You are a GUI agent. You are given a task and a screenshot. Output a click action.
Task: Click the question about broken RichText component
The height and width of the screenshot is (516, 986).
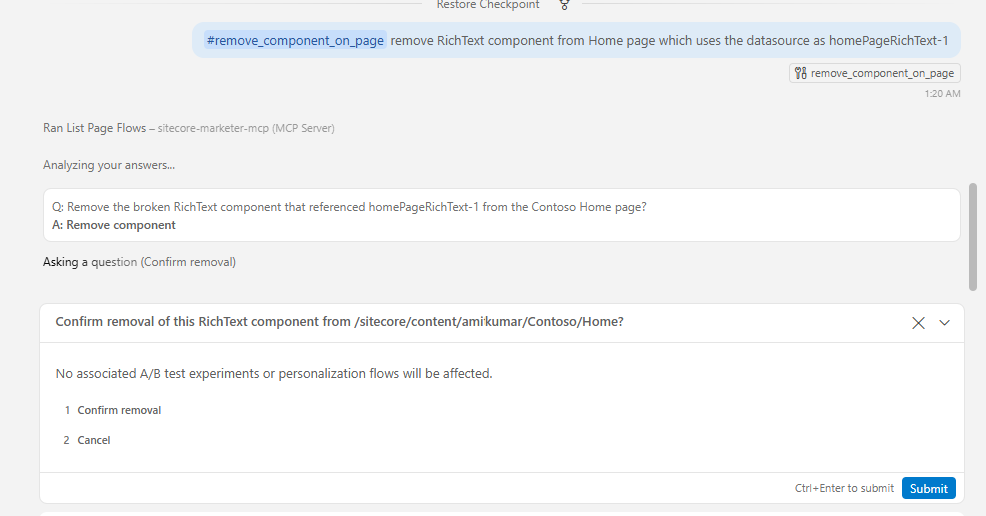coord(349,207)
